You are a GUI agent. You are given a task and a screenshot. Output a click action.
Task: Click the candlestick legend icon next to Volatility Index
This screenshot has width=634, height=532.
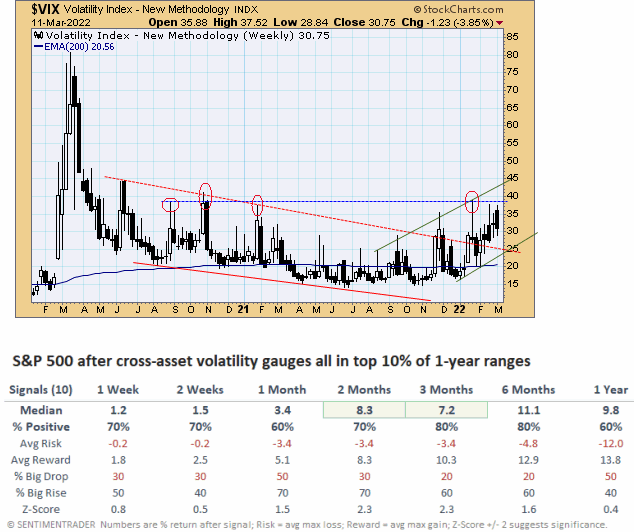coord(36,34)
